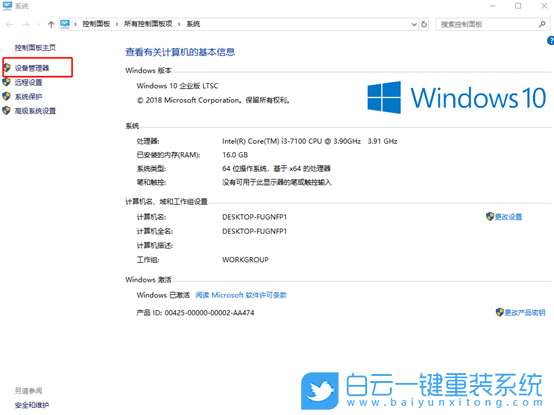This screenshot has height=415, width=554.
Task: Click the back navigation arrow
Action: tap(10, 24)
